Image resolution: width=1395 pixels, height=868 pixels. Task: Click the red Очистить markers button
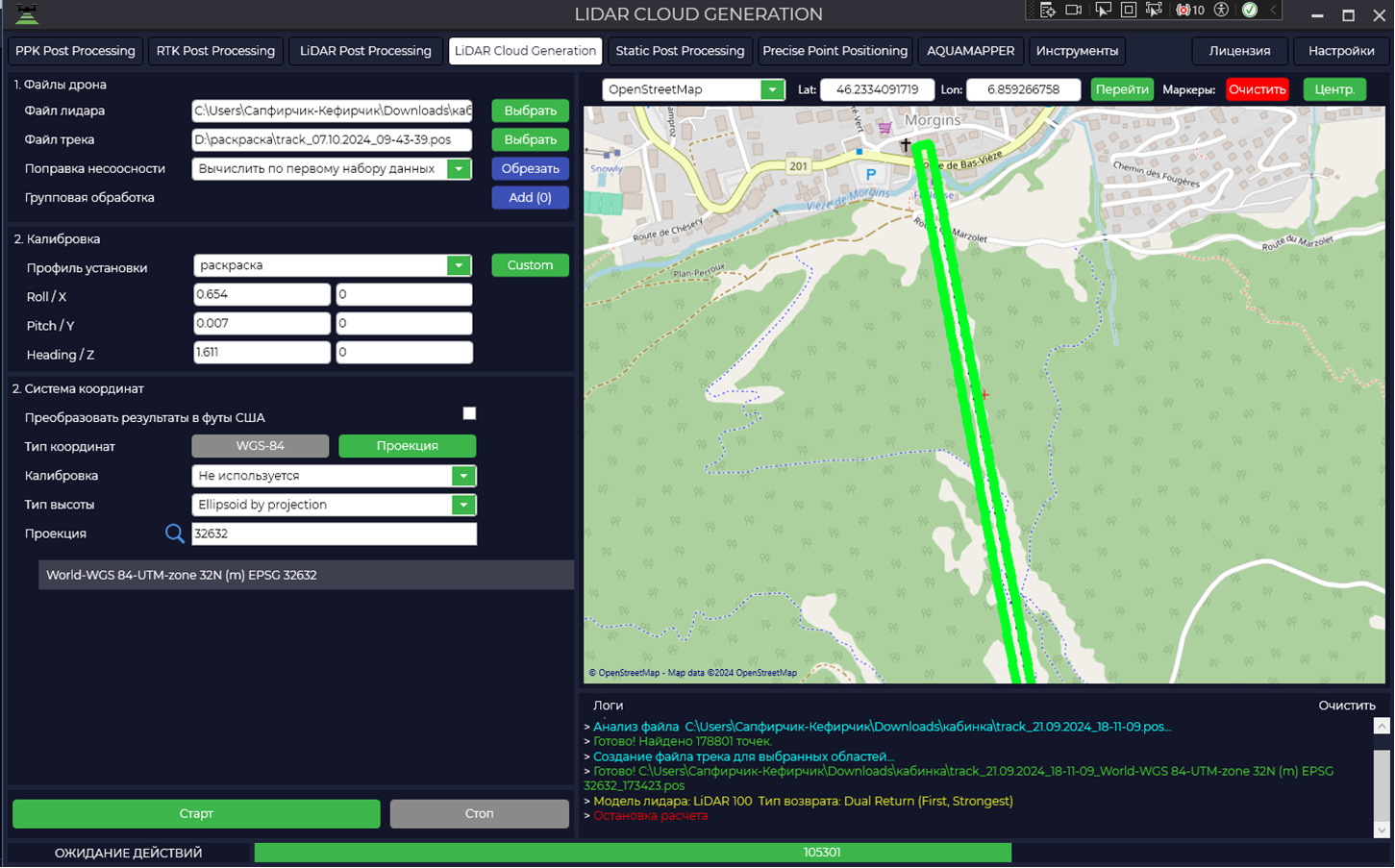[1258, 89]
